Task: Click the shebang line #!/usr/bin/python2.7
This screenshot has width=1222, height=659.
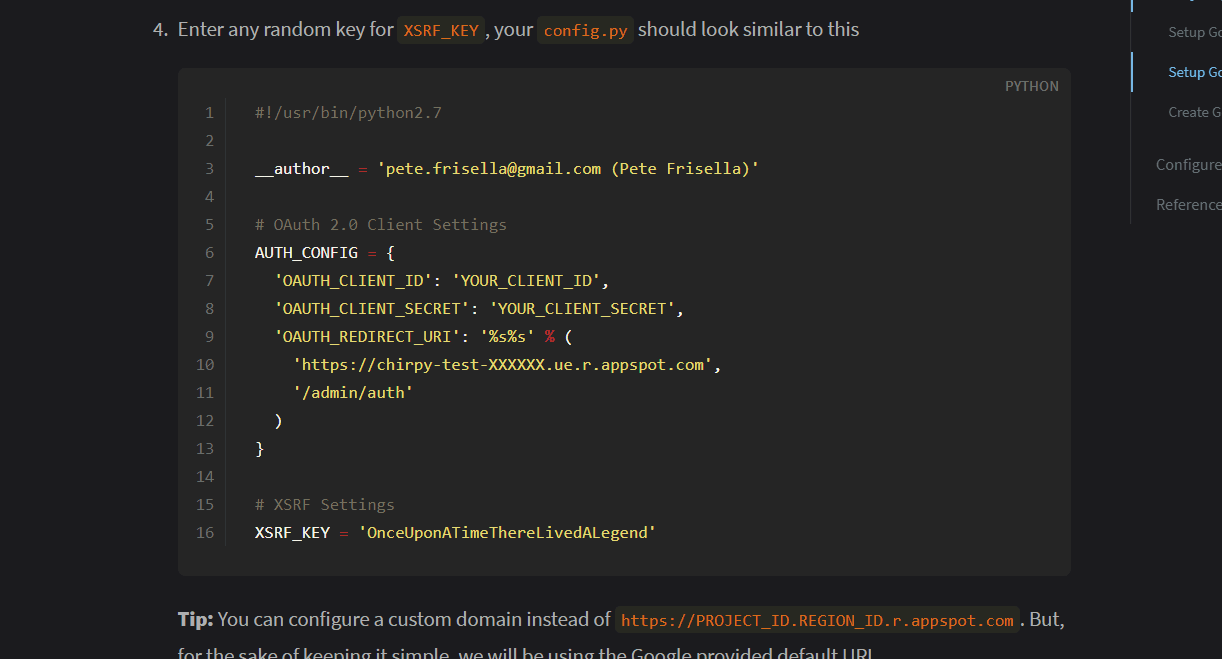Action: pyautogui.click(x=348, y=113)
